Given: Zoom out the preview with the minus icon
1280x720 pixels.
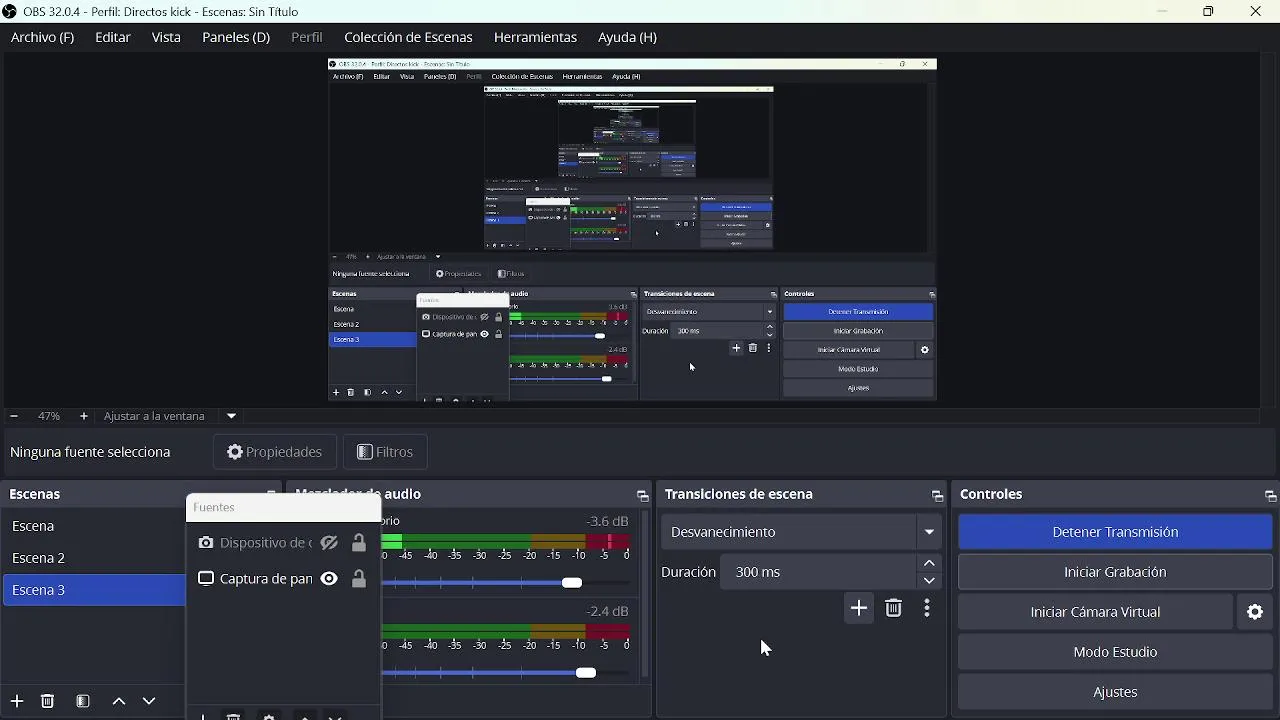Looking at the screenshot, I should pyautogui.click(x=13, y=416).
